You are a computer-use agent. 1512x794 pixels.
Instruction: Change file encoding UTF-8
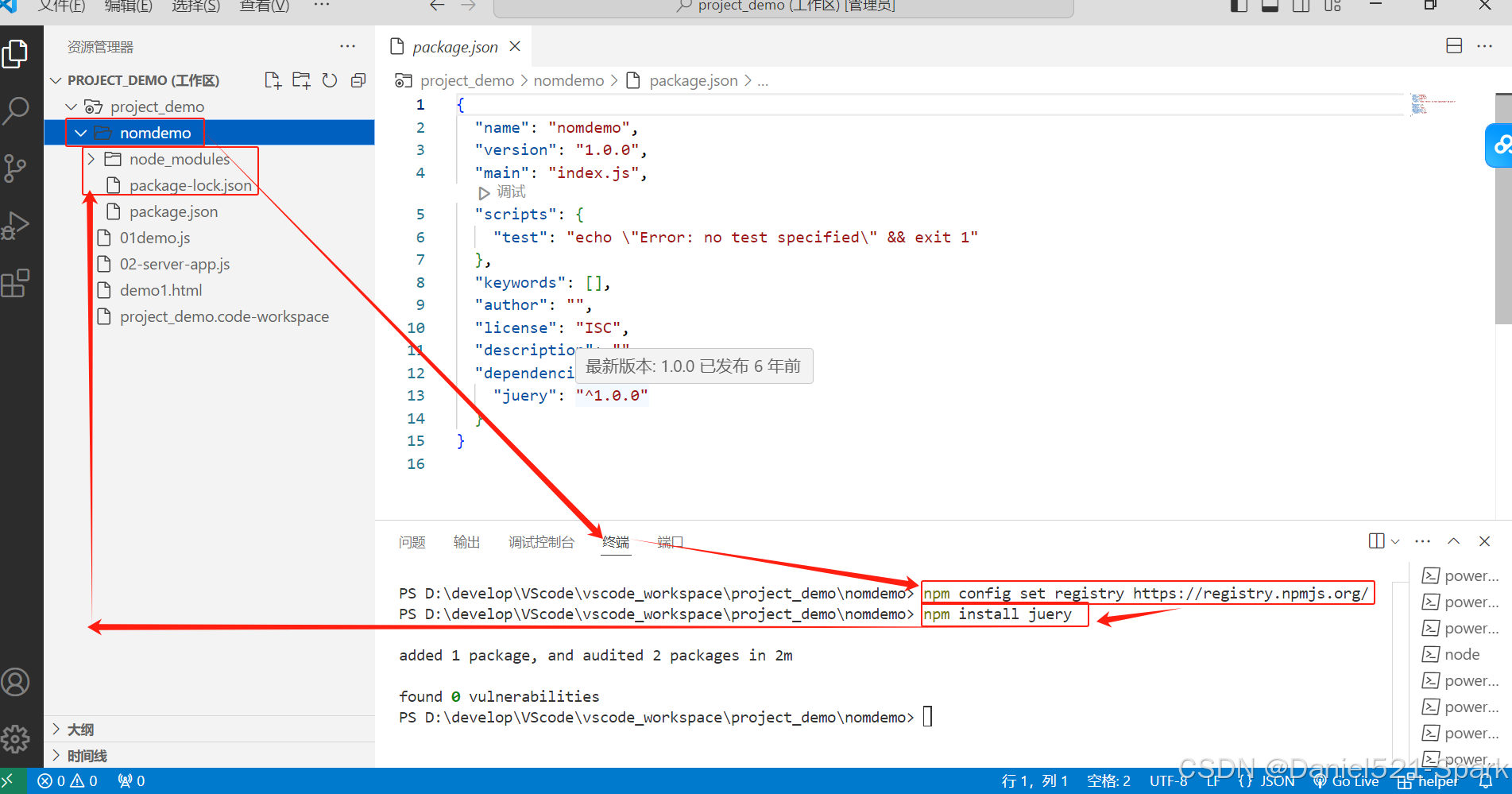1168,780
